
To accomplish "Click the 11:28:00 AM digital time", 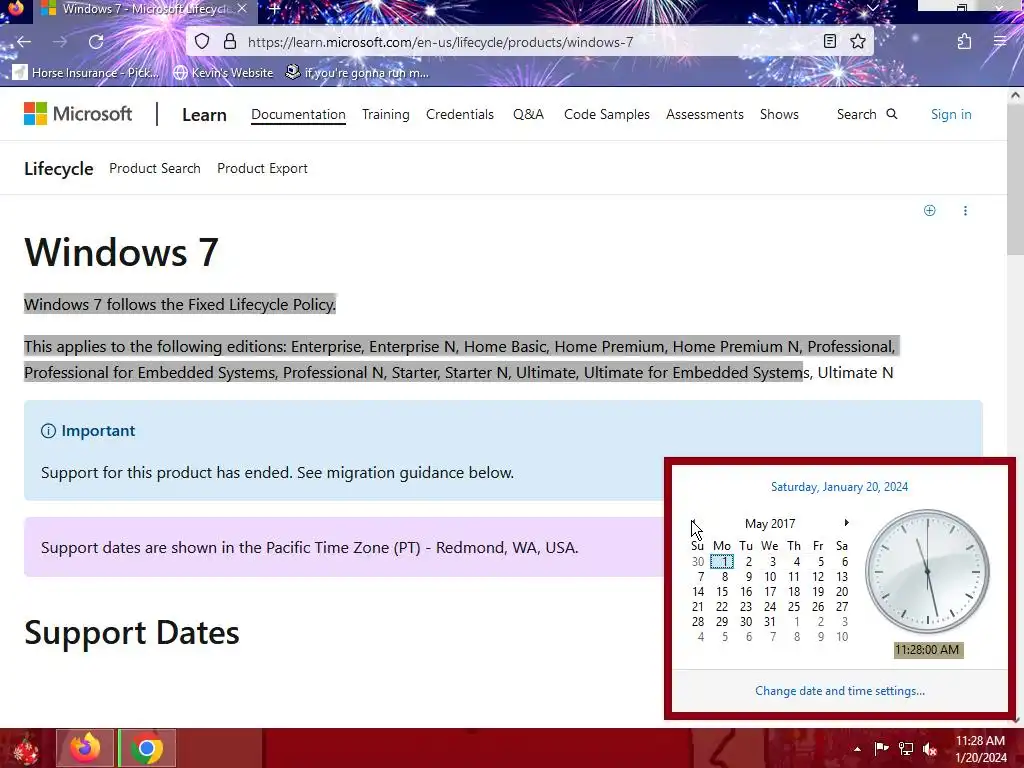I will tap(927, 650).
